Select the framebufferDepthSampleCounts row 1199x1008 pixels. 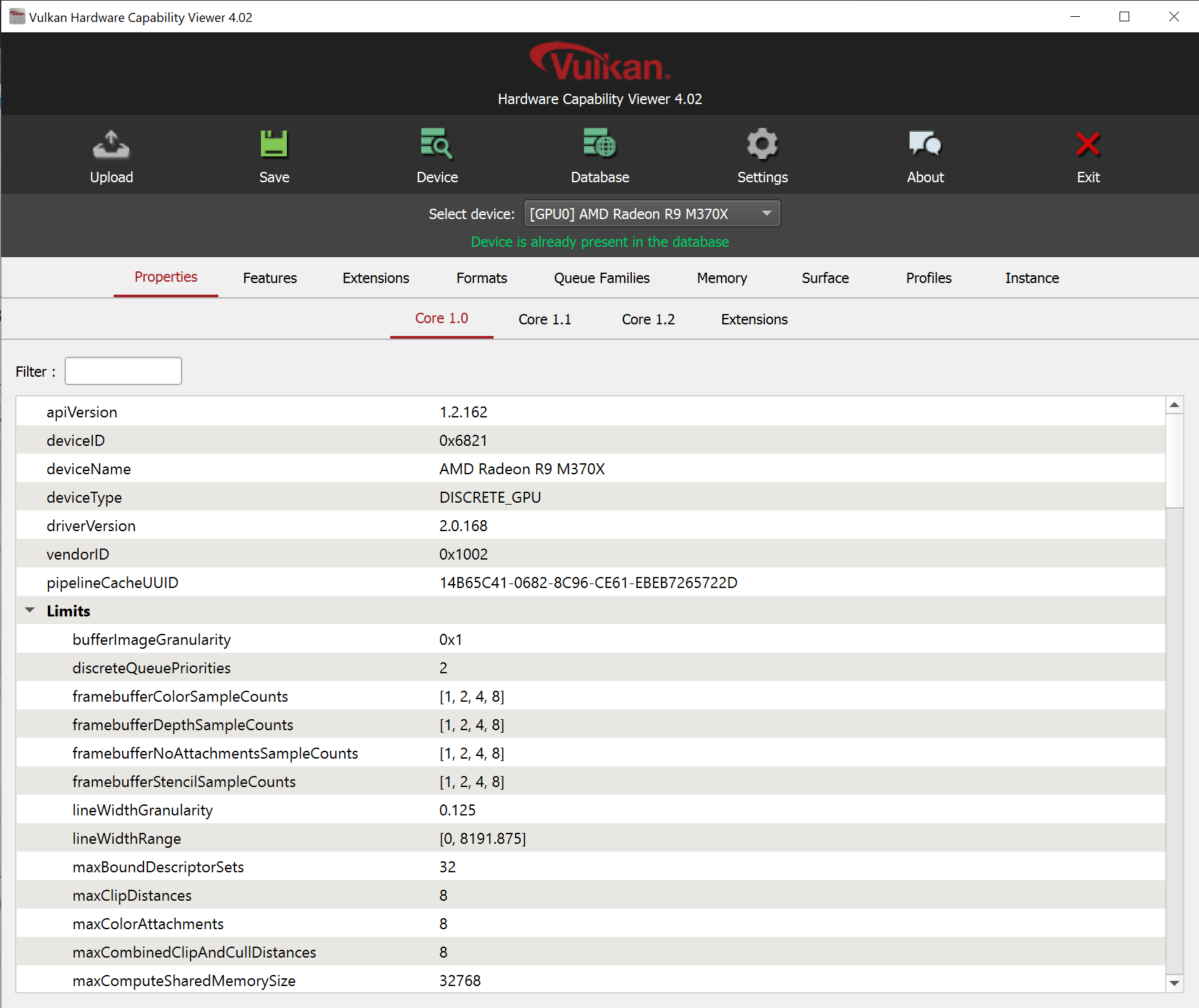[590, 724]
